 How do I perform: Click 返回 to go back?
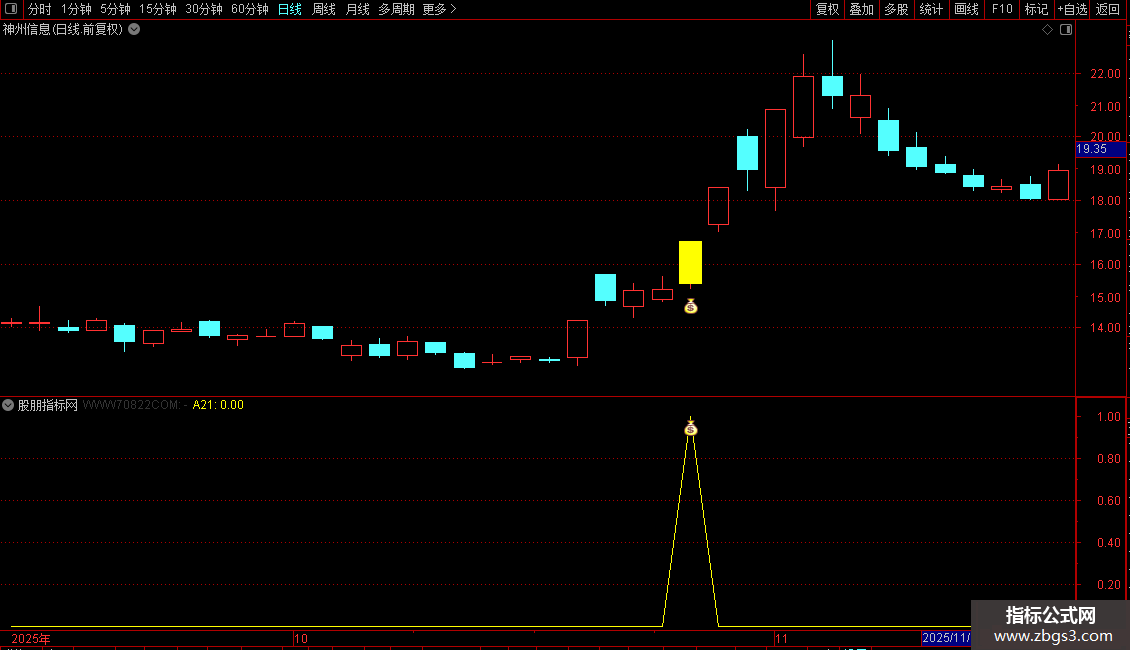point(1108,9)
